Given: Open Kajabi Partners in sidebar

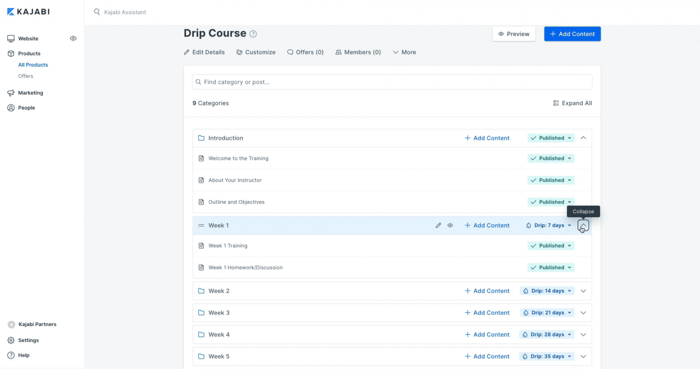Looking at the screenshot, I should [38, 324].
